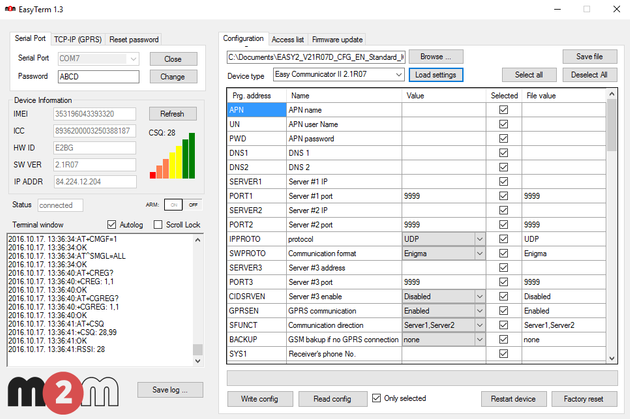Screen dimensions: 630x419
Task: Open the BACKUP none dropdown
Action: point(479,339)
